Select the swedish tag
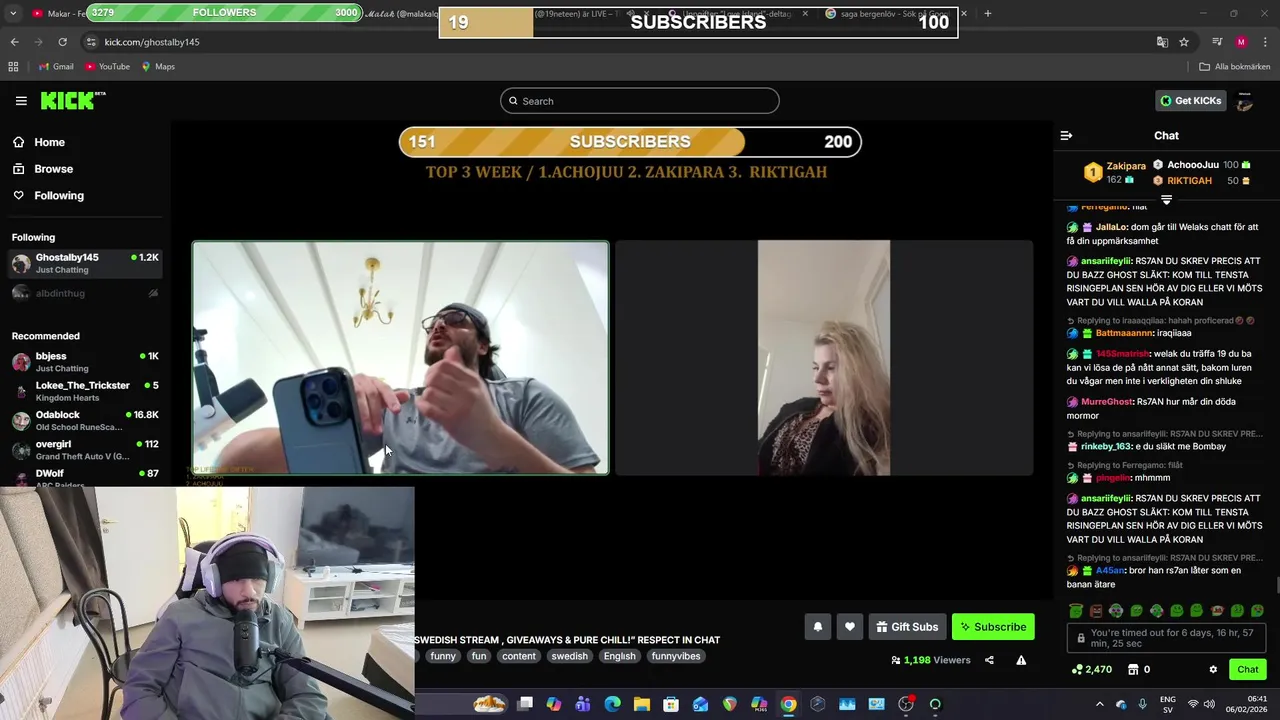 (x=570, y=656)
